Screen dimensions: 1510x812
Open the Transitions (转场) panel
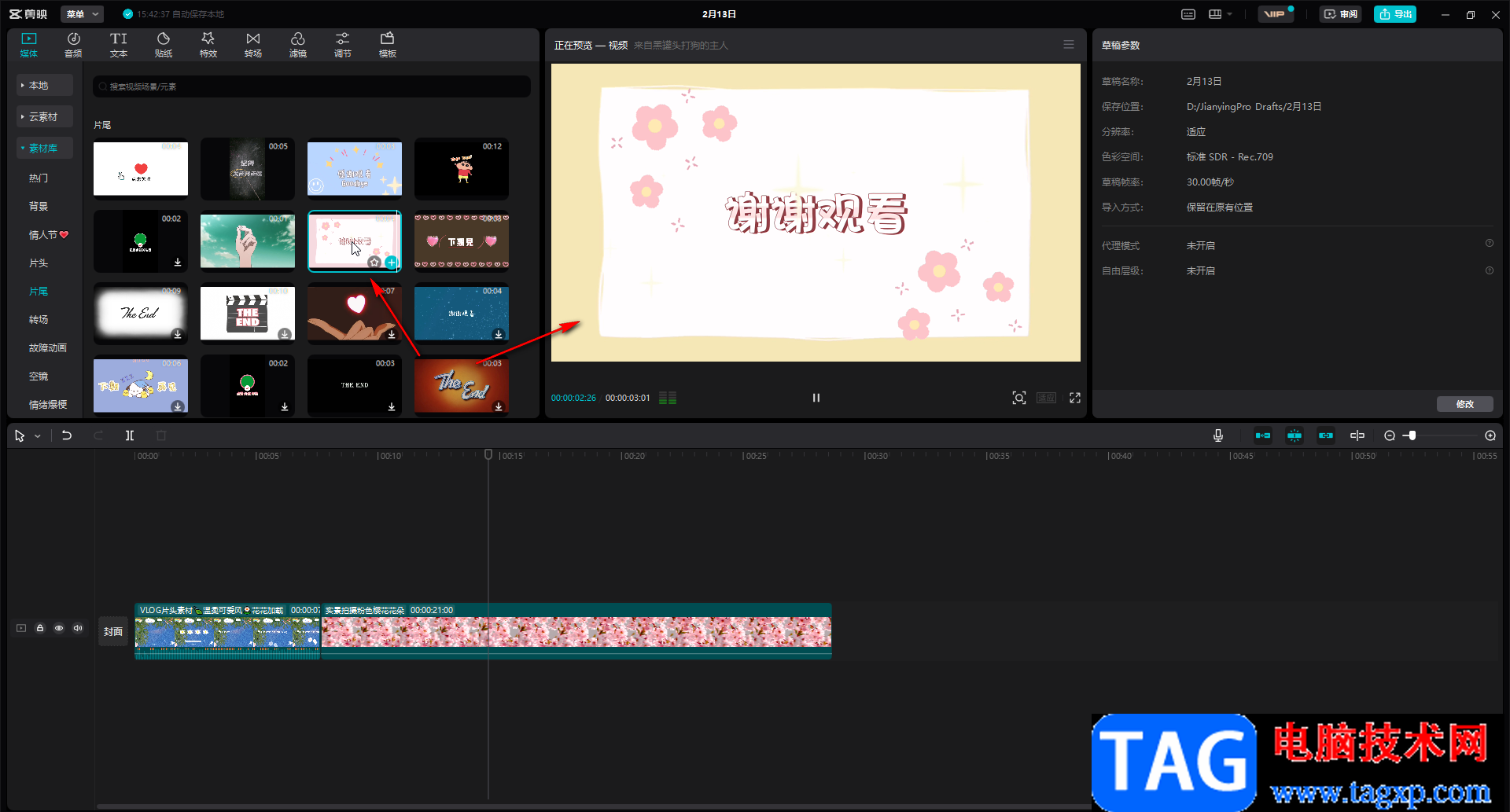pos(252,45)
